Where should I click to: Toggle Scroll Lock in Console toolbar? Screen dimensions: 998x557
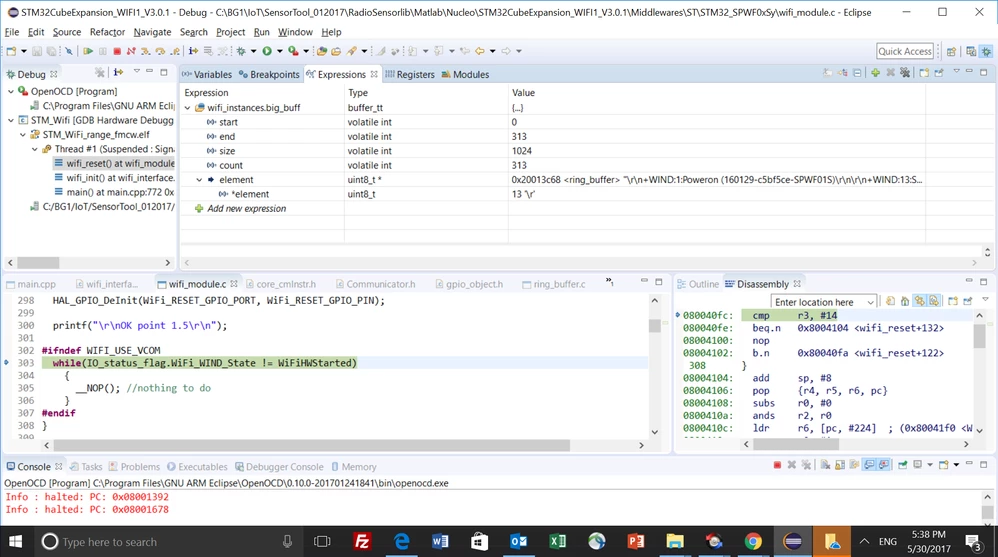click(840, 465)
